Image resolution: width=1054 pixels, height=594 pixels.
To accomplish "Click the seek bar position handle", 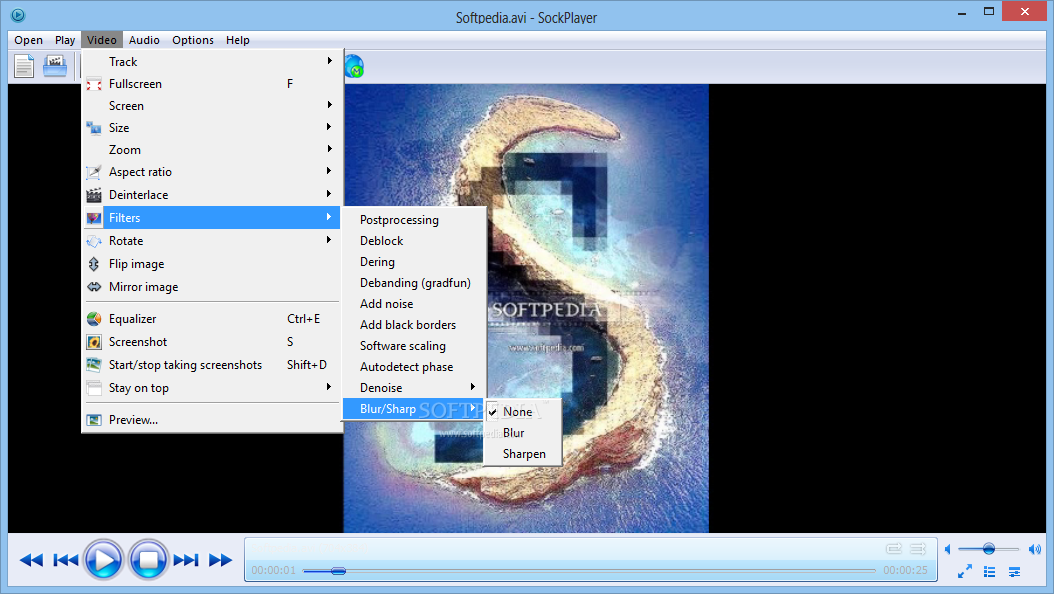I will click(x=338, y=570).
